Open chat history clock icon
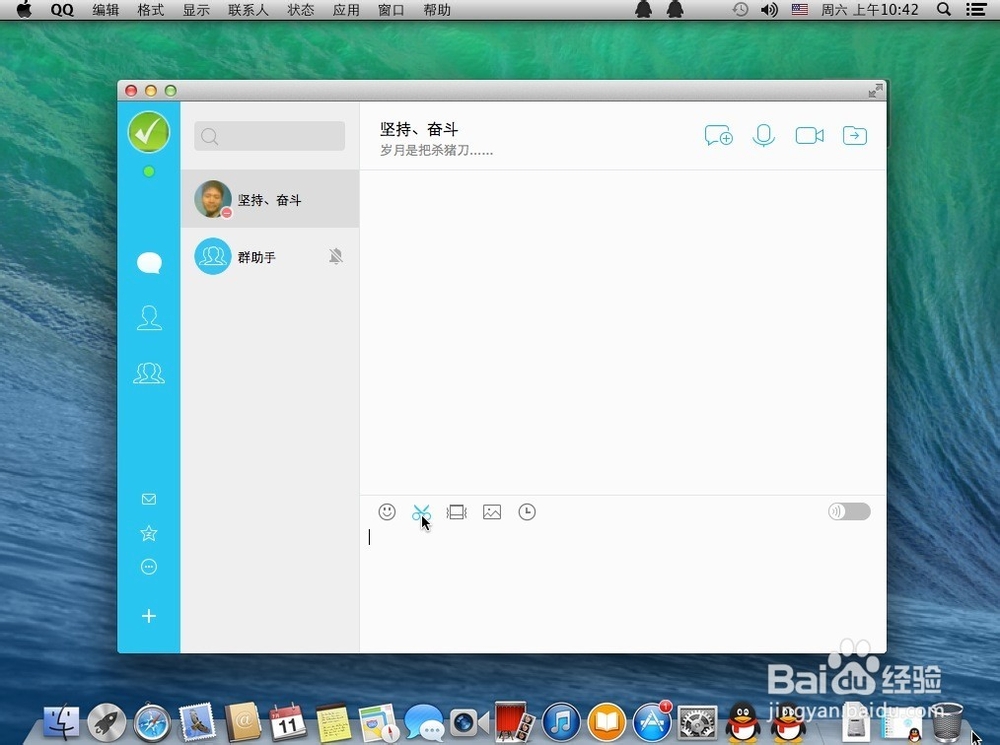 [x=527, y=512]
